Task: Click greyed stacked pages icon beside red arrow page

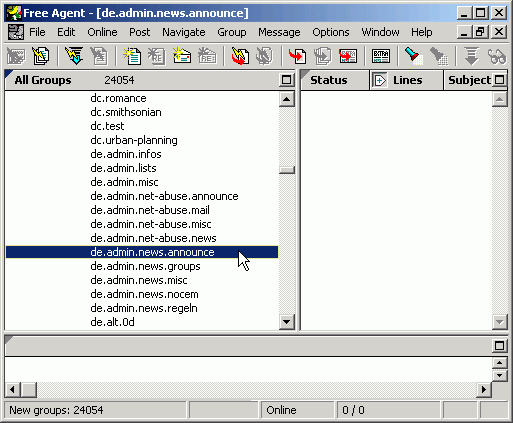Action: point(322,56)
